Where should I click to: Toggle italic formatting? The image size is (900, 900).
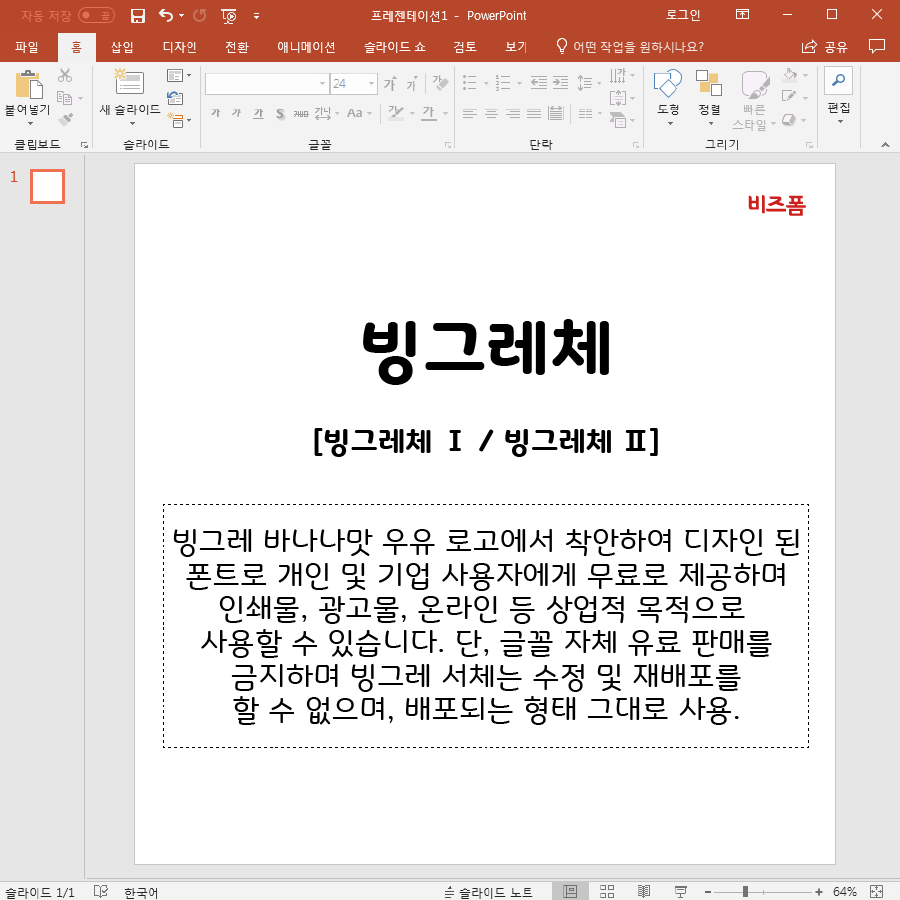(237, 113)
